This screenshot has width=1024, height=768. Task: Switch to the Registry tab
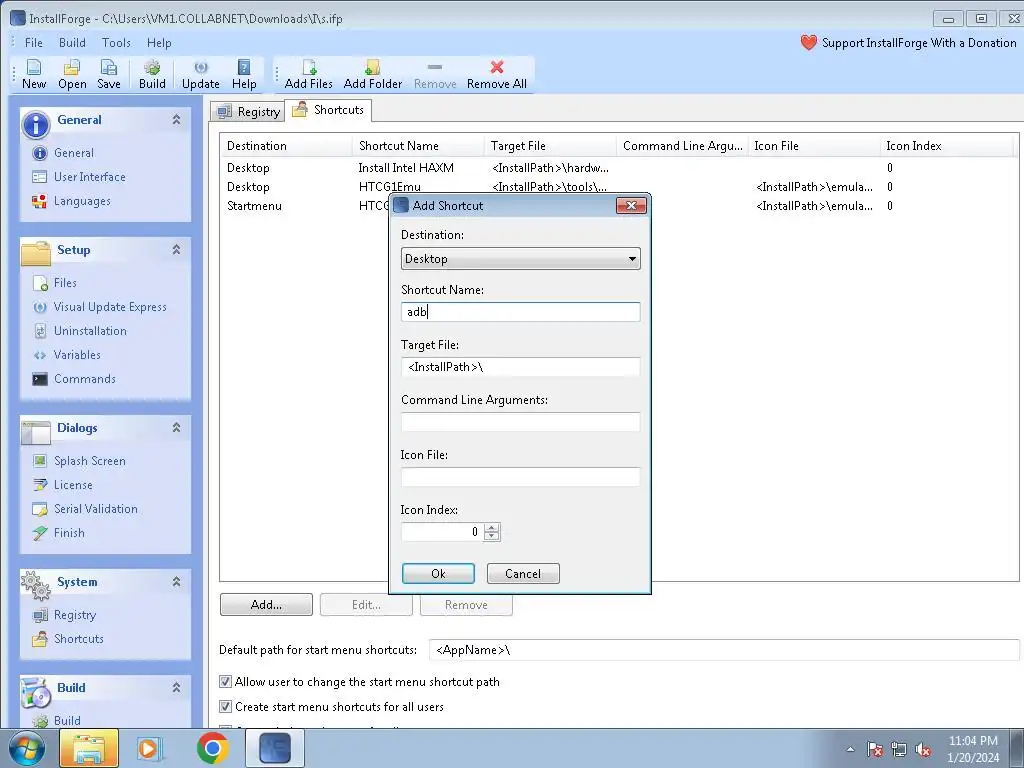249,112
